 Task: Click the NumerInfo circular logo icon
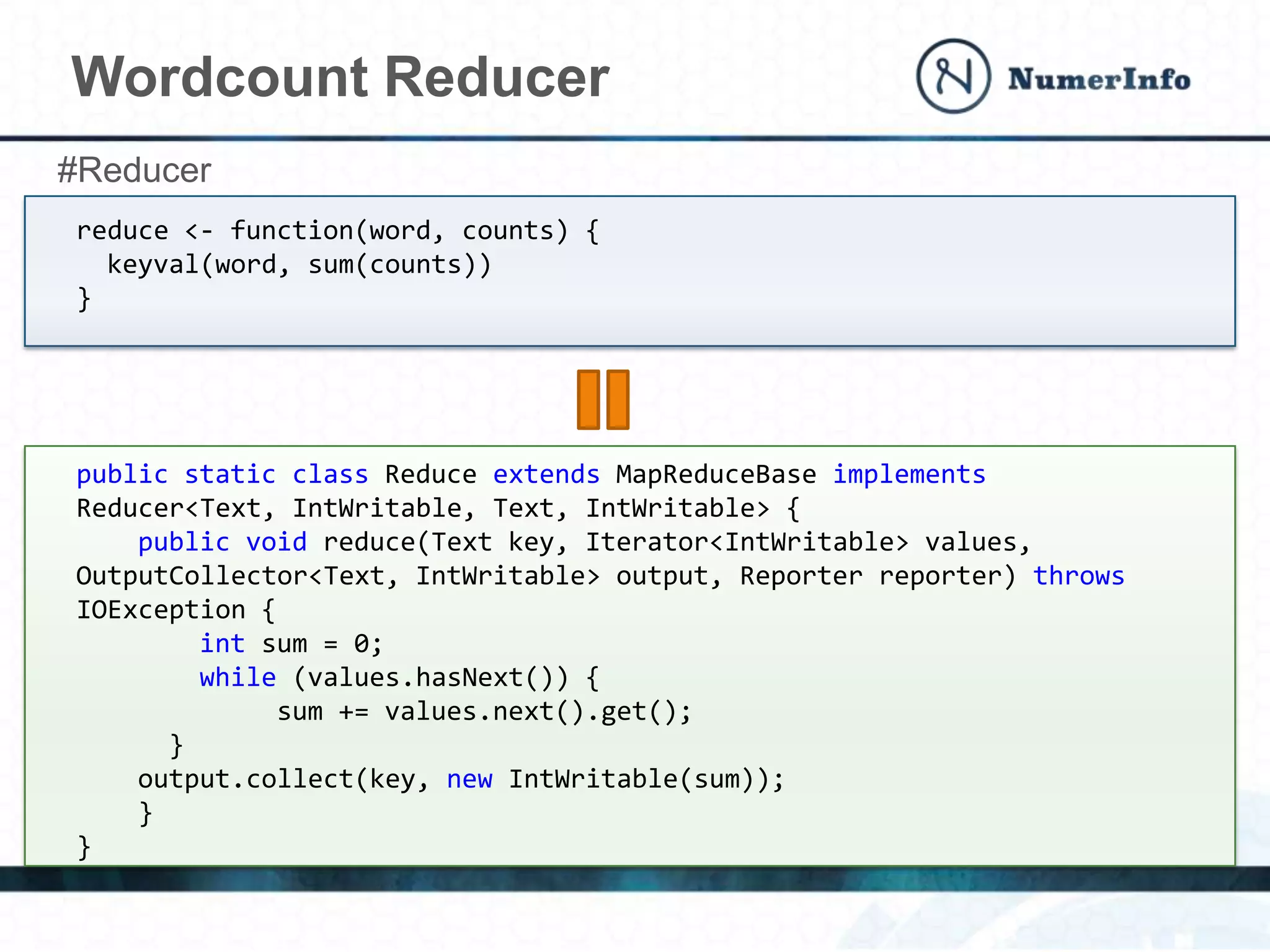pos(953,76)
